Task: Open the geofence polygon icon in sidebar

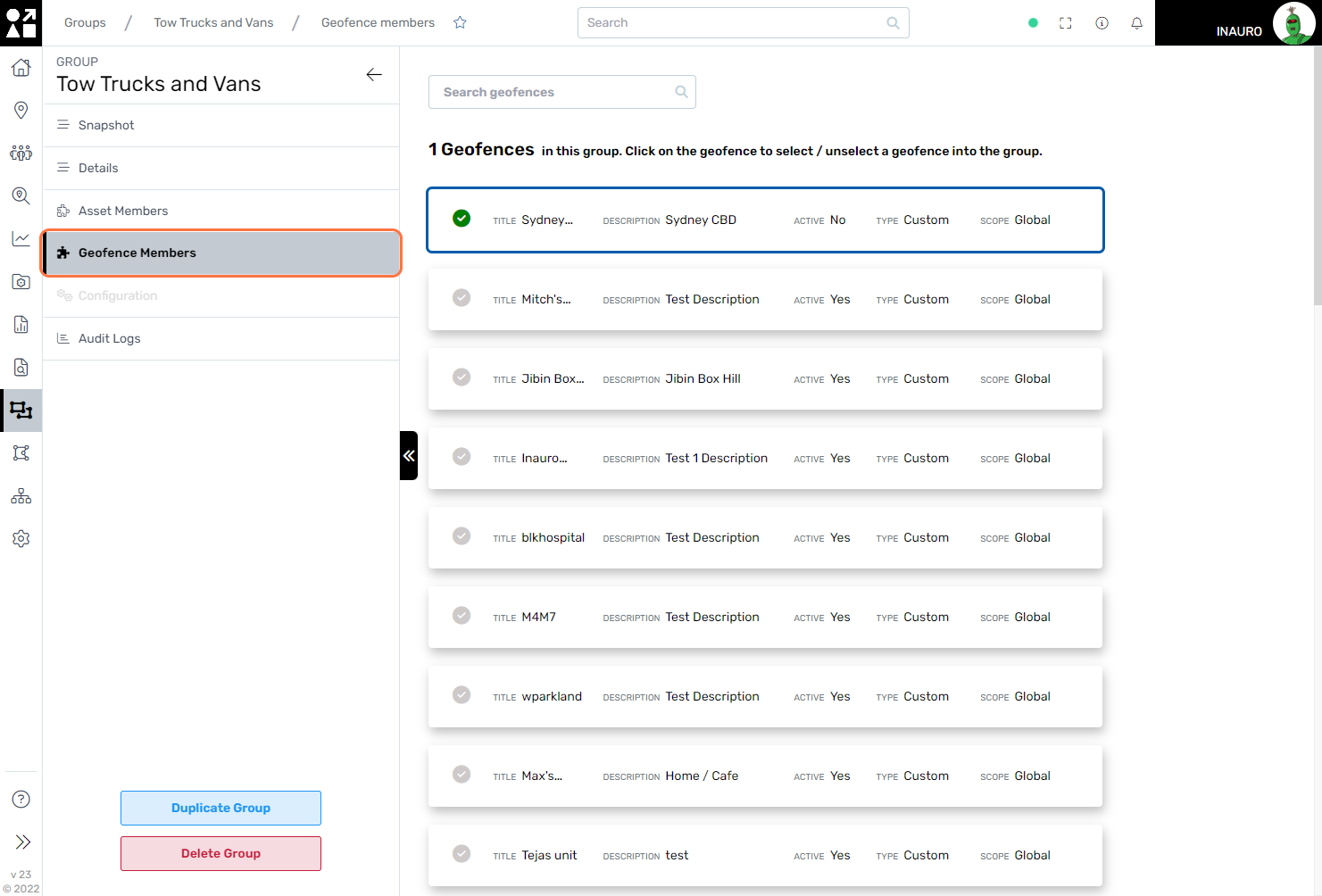Action: coord(21,452)
